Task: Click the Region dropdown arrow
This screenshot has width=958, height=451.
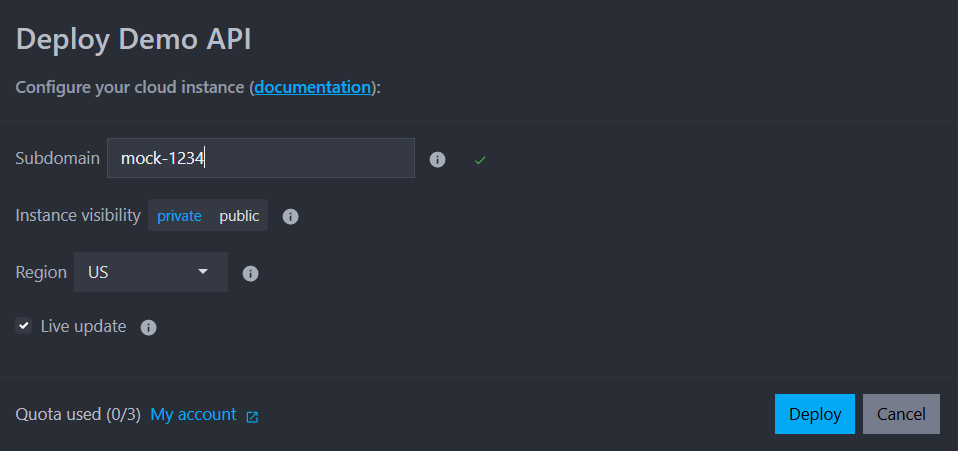Action: click(203, 272)
